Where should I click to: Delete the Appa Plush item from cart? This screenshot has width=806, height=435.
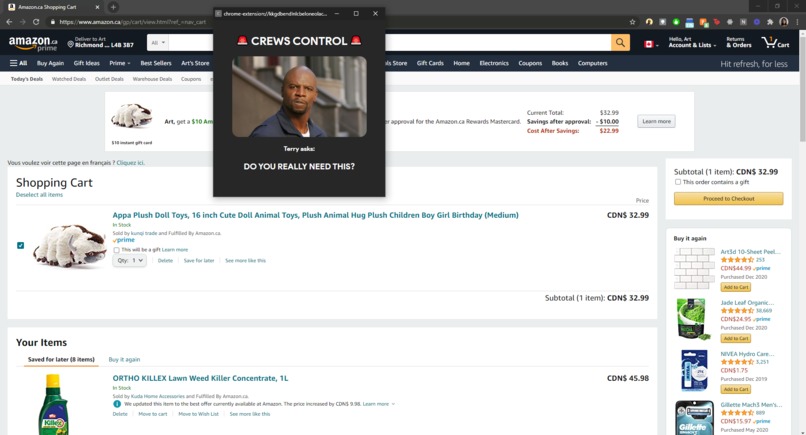coord(165,261)
